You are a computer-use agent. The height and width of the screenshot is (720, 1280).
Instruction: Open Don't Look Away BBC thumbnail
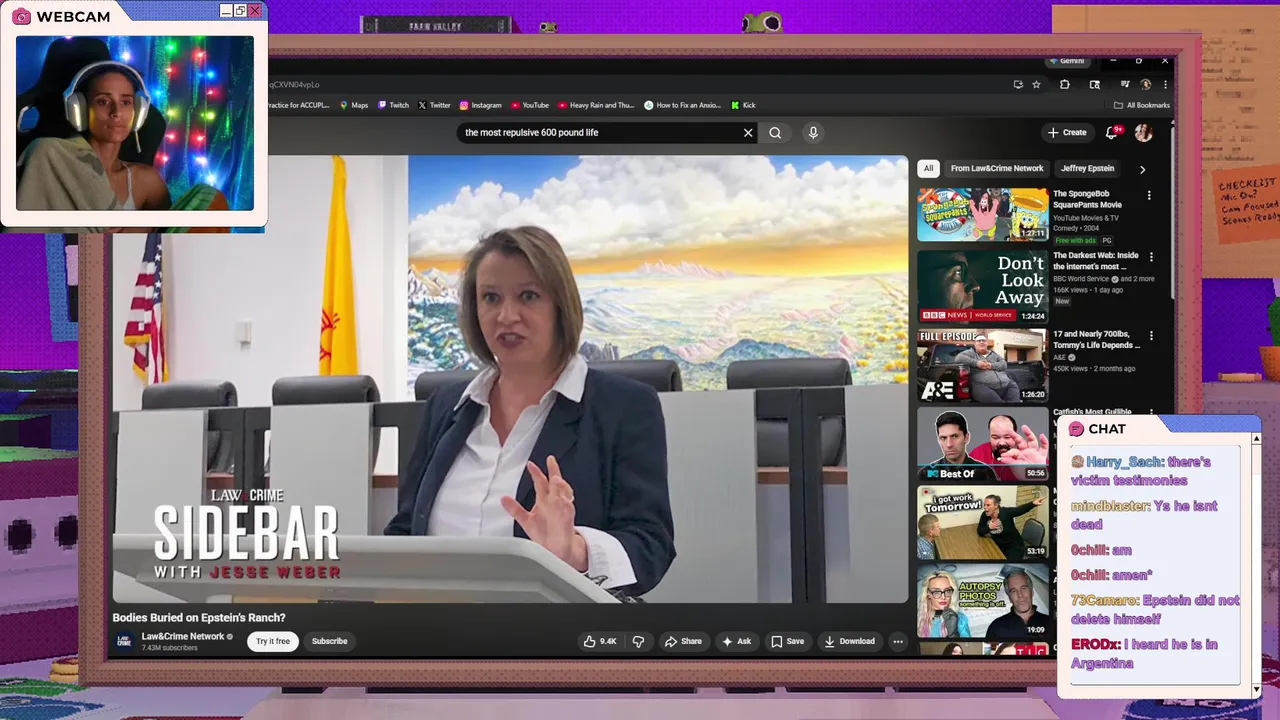pyautogui.click(x=983, y=286)
